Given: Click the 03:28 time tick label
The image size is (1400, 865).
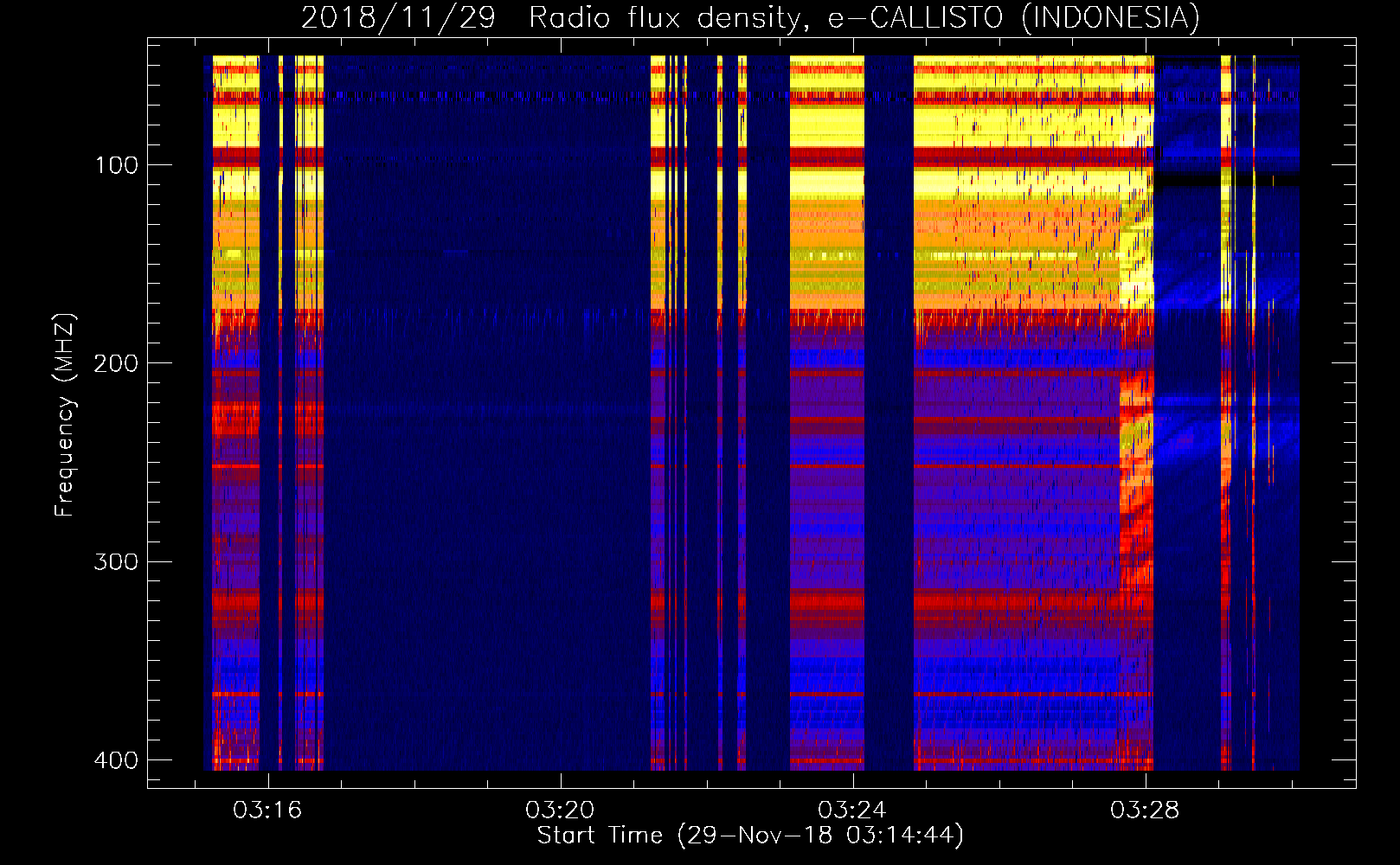Looking at the screenshot, I should click(x=1145, y=811).
